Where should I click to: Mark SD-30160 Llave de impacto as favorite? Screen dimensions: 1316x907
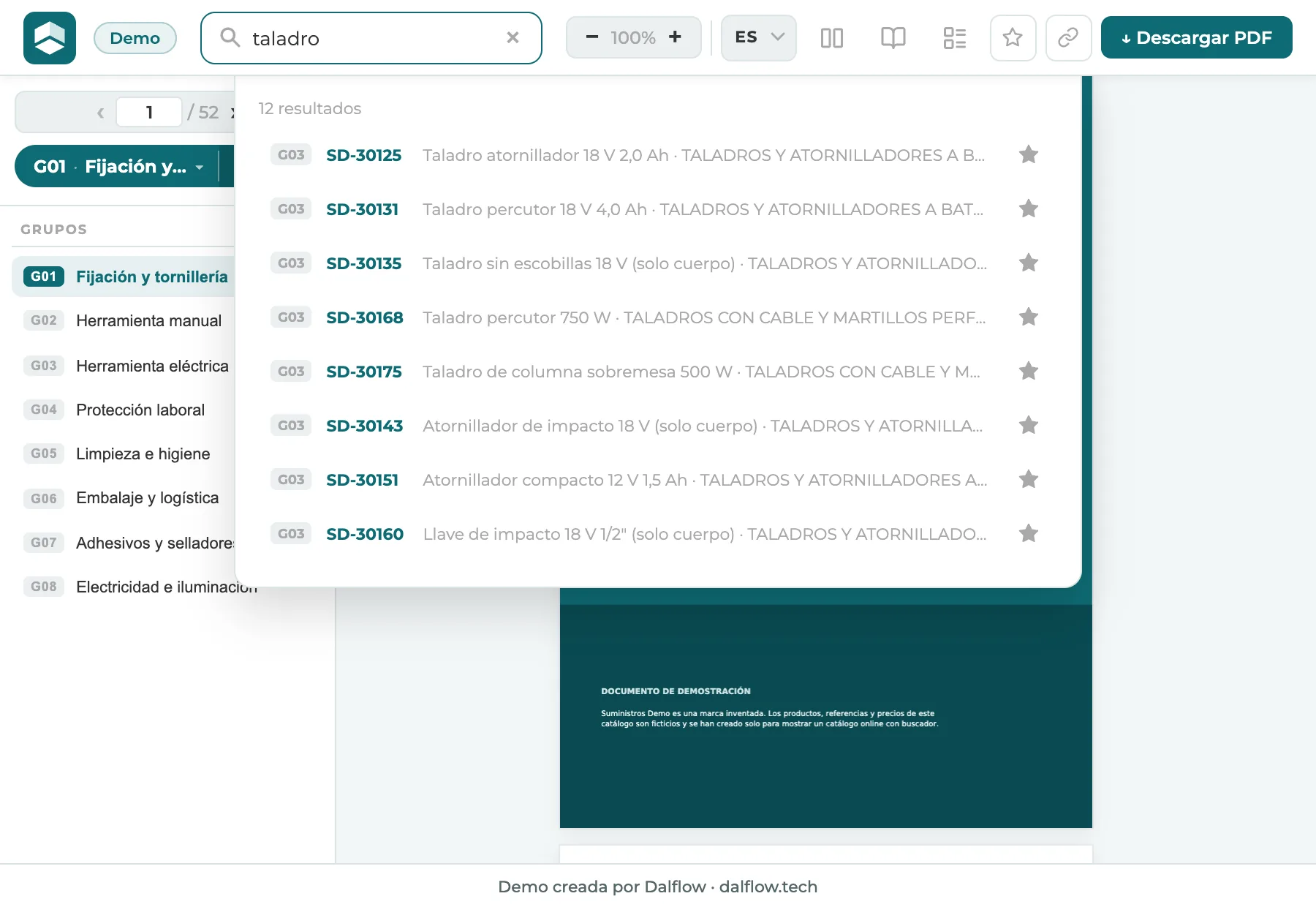point(1029,533)
